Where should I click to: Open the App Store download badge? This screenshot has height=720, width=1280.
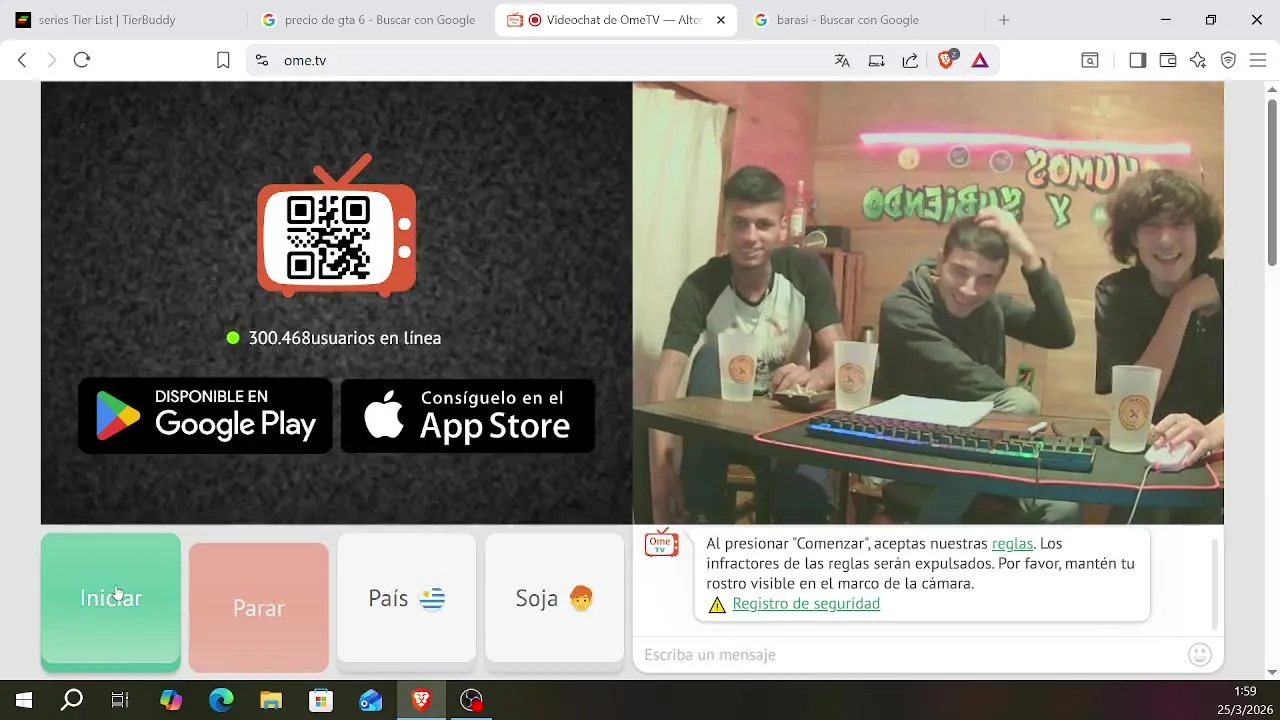[x=468, y=415]
